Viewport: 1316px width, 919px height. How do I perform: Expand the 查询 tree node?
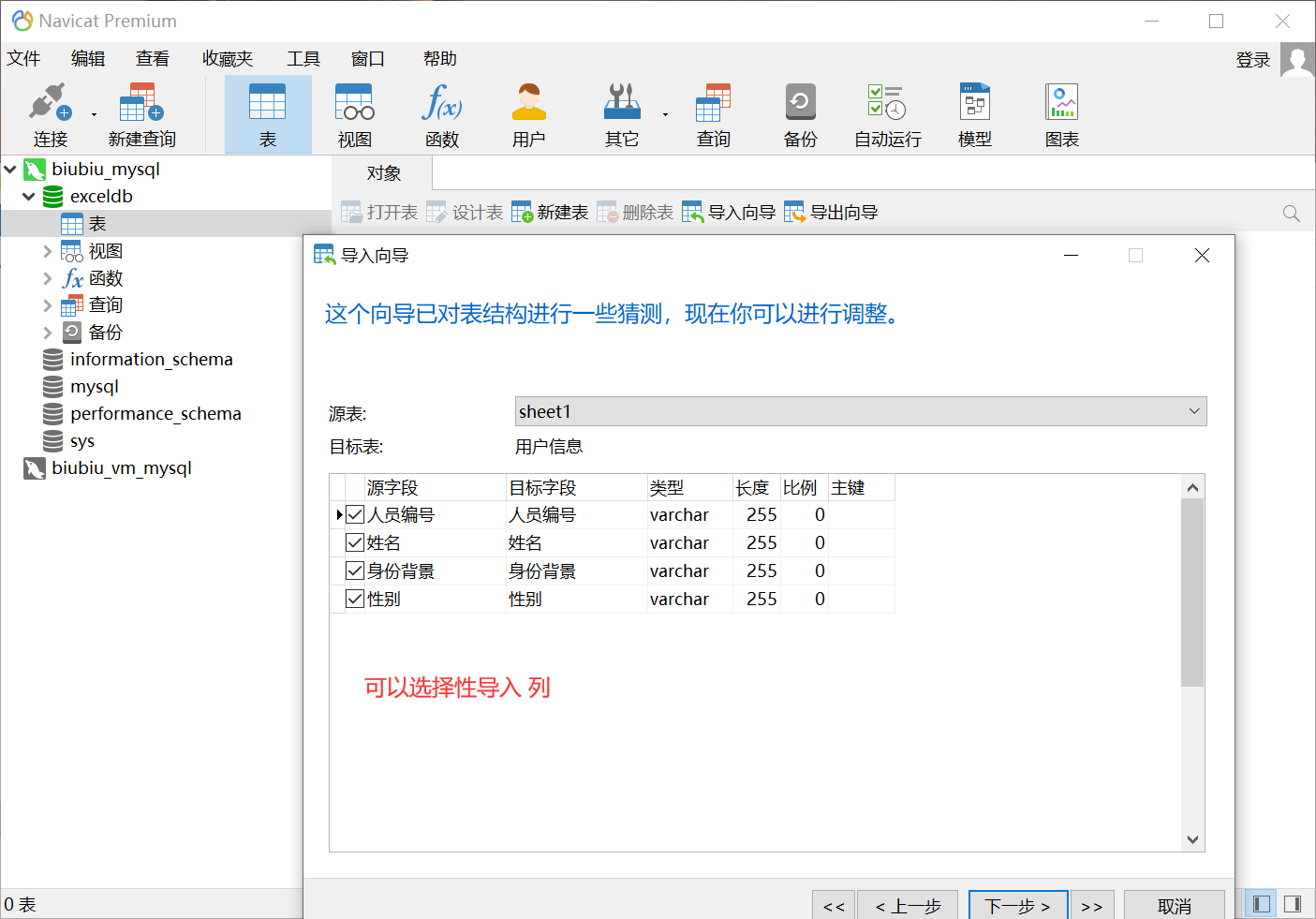[48, 305]
